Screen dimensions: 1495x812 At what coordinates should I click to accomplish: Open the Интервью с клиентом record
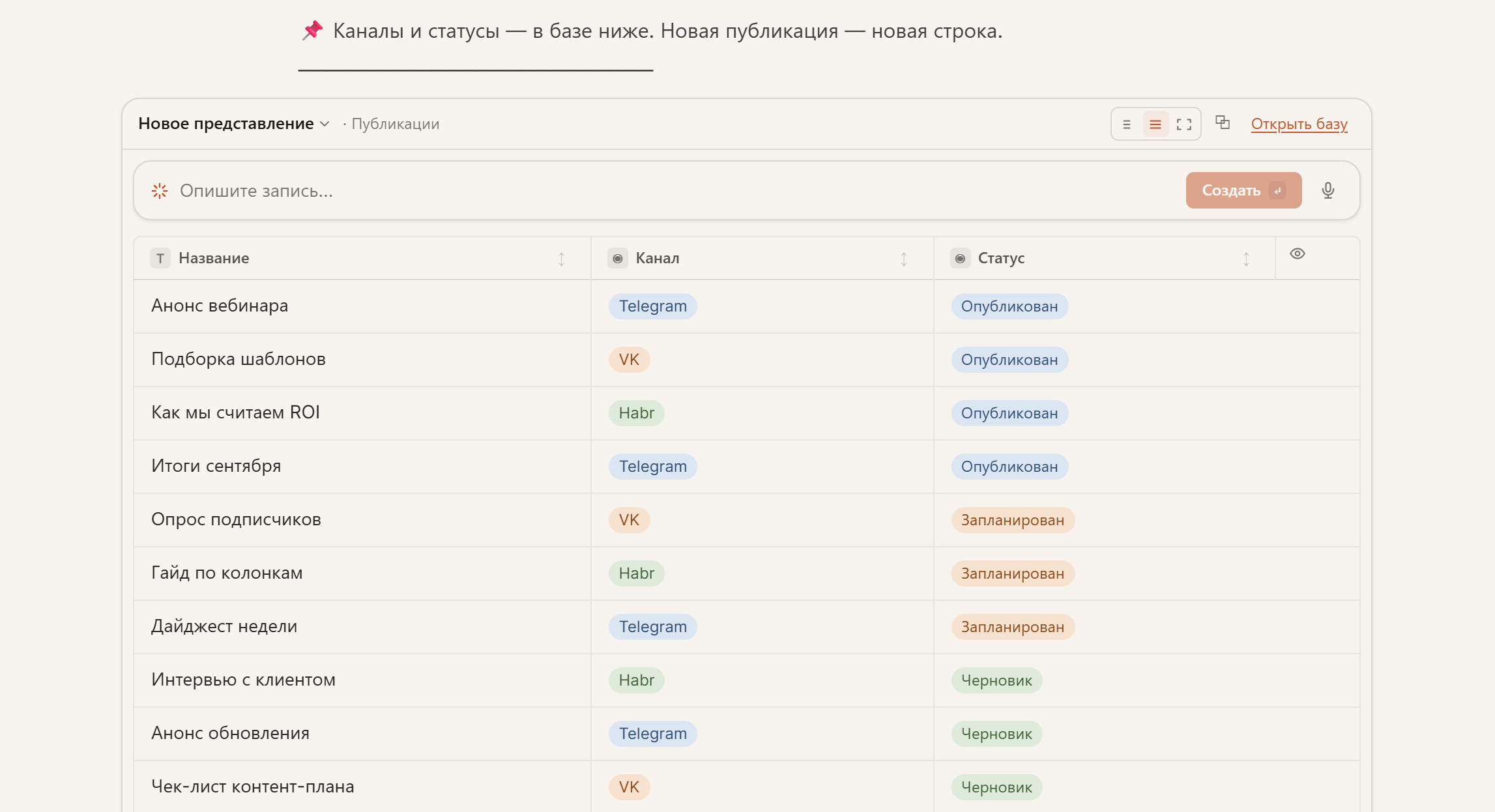click(243, 680)
